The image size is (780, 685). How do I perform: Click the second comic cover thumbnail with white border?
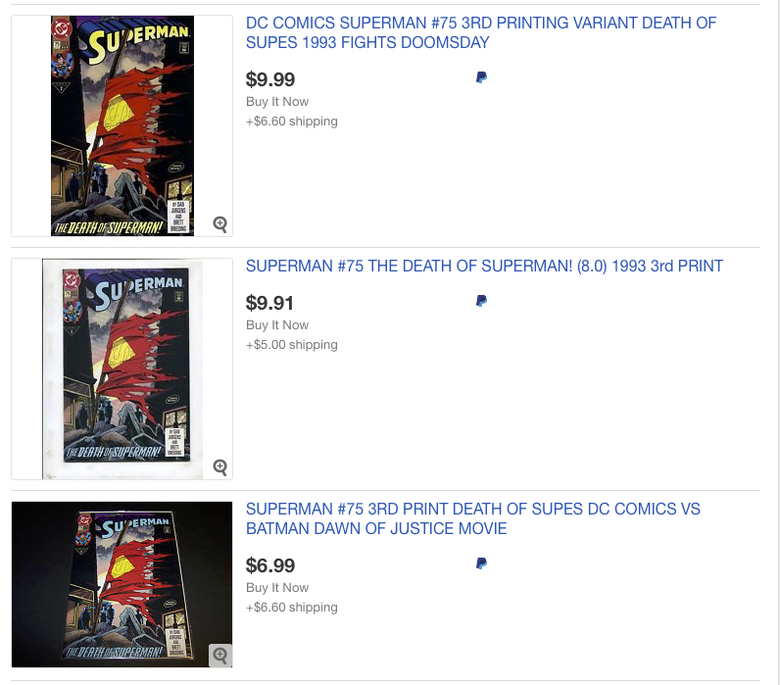[x=122, y=369]
